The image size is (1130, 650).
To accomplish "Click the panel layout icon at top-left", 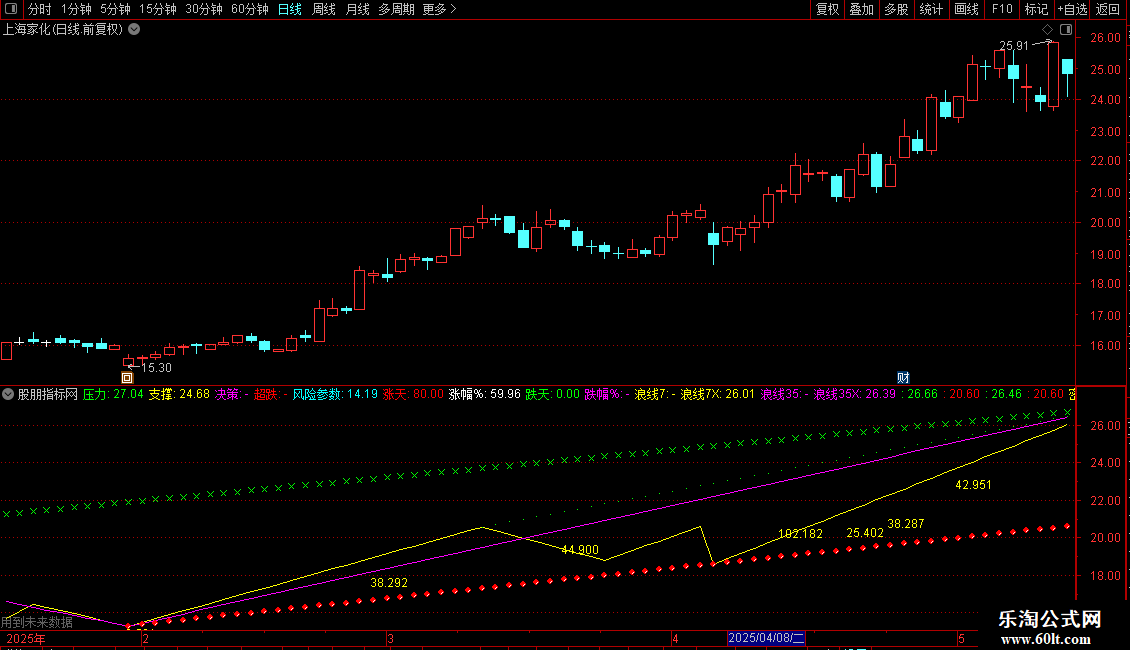I will pyautogui.click(x=11, y=9).
